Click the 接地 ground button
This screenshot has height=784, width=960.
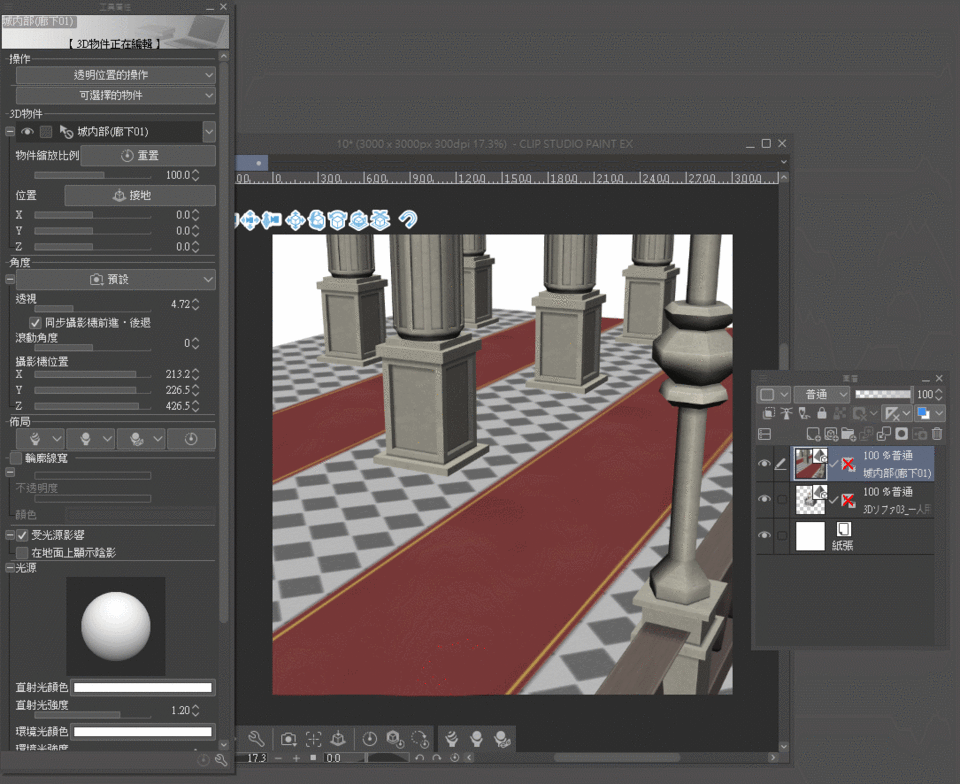(140, 196)
